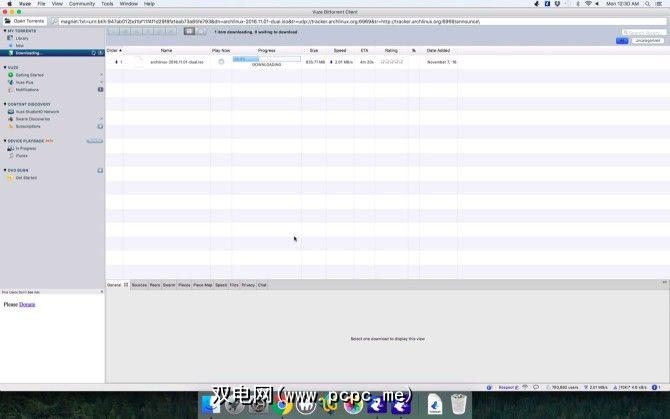Collapse the Device Playback section

[x=5, y=141]
